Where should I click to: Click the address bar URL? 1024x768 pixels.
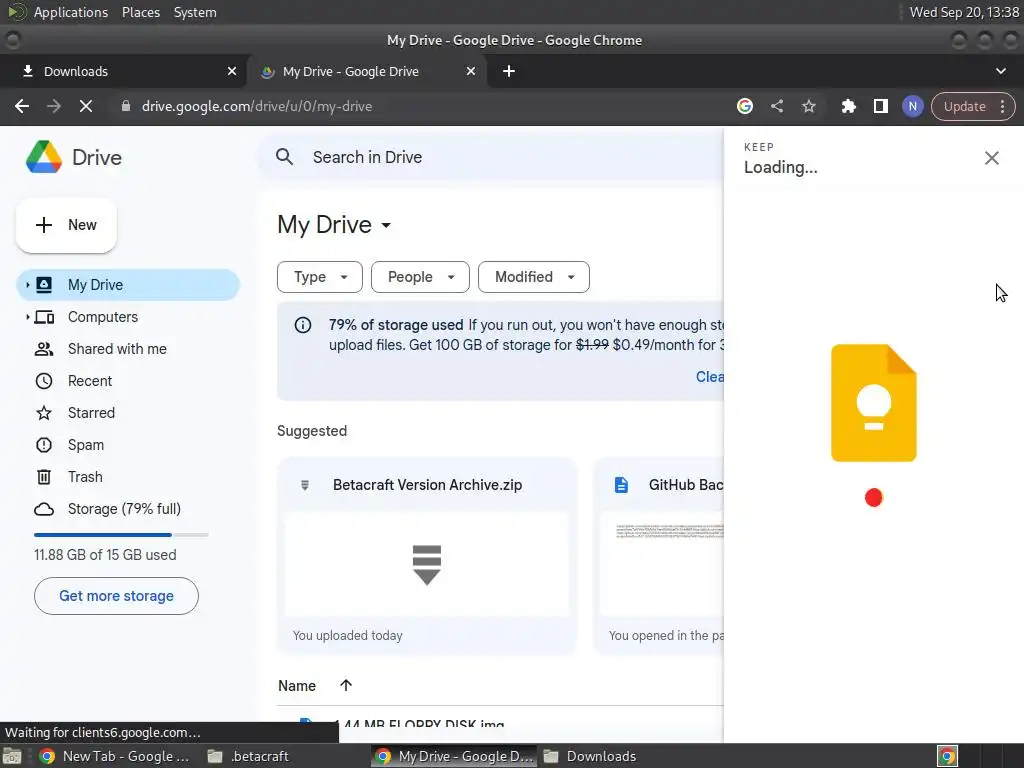257,106
